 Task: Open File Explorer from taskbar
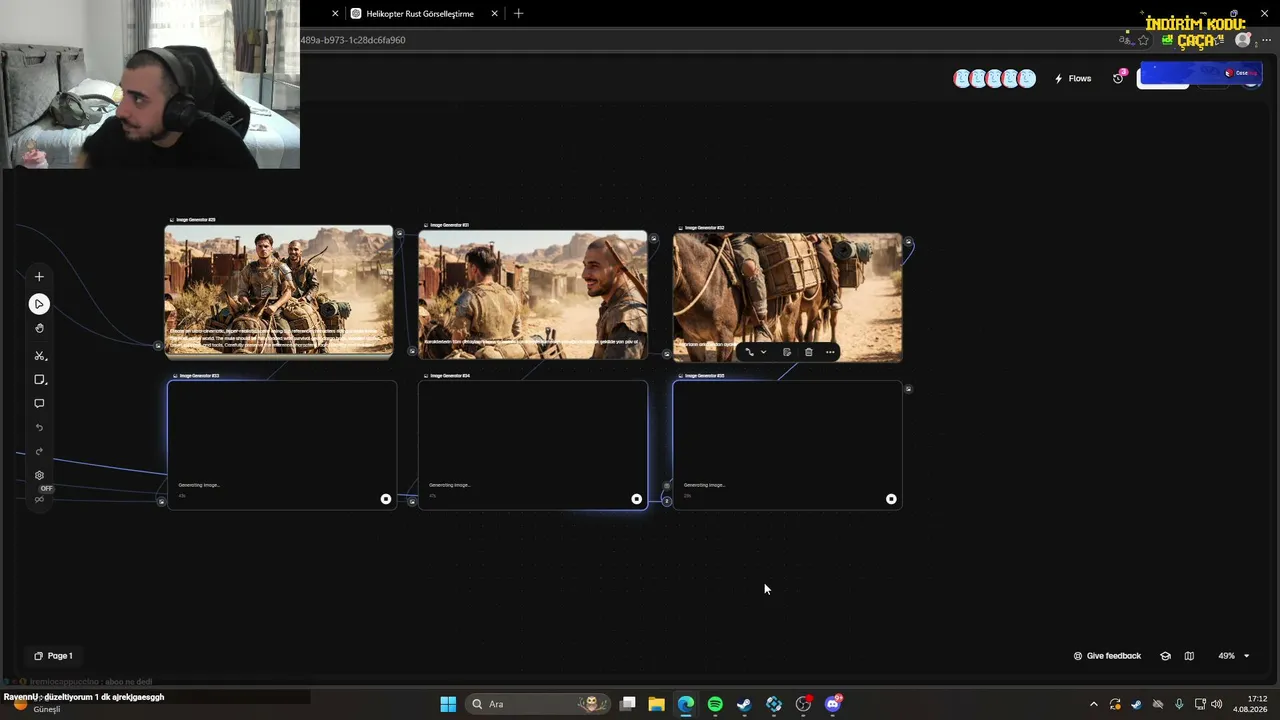(x=656, y=704)
